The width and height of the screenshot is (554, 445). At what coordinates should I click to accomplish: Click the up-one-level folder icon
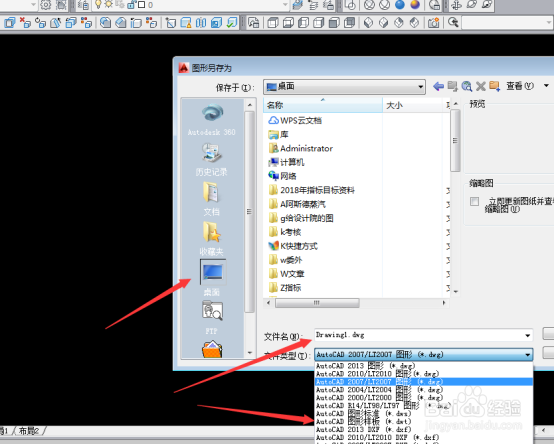[452, 86]
